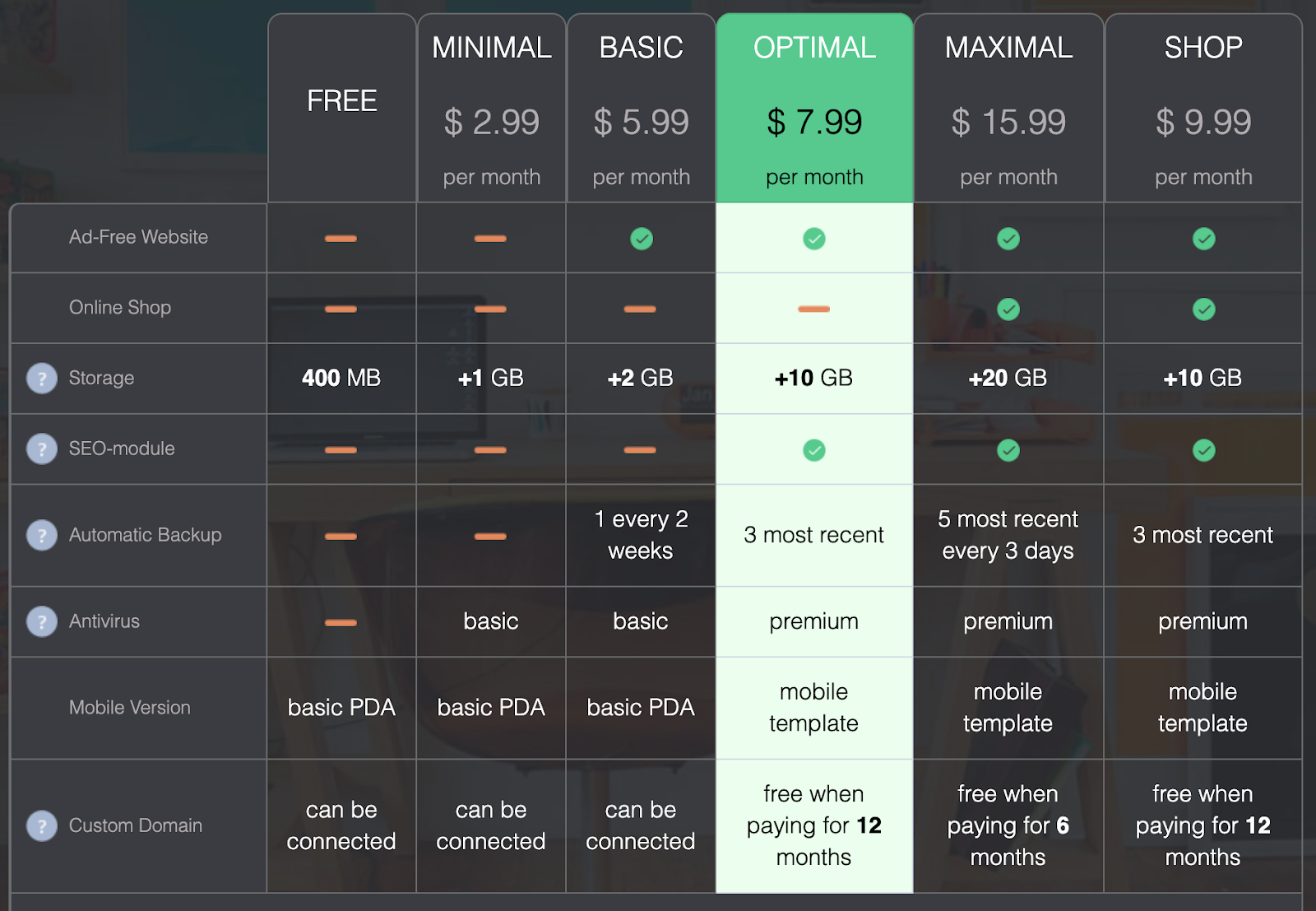This screenshot has width=1316, height=911.
Task: Pick the MINIMAL plan at $2.99
Action: [492, 122]
